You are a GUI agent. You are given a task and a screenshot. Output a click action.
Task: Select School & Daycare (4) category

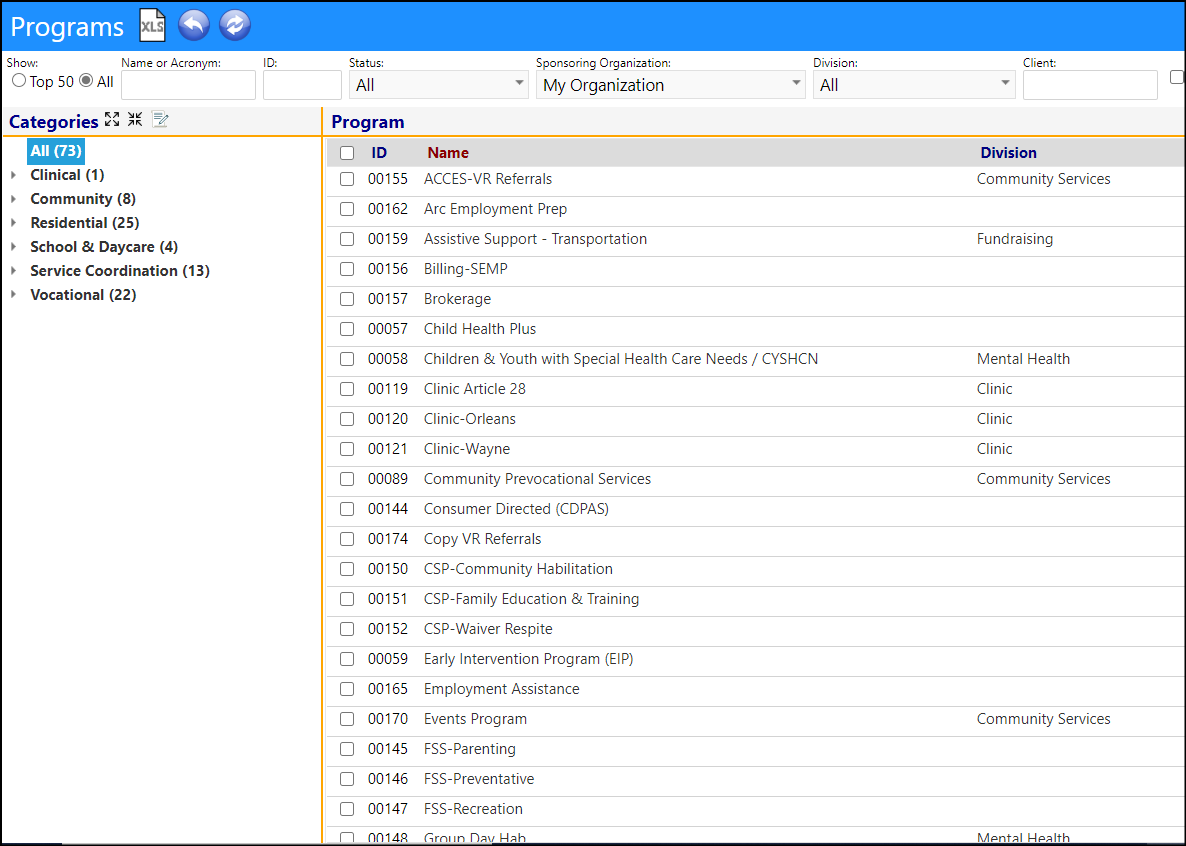104,247
